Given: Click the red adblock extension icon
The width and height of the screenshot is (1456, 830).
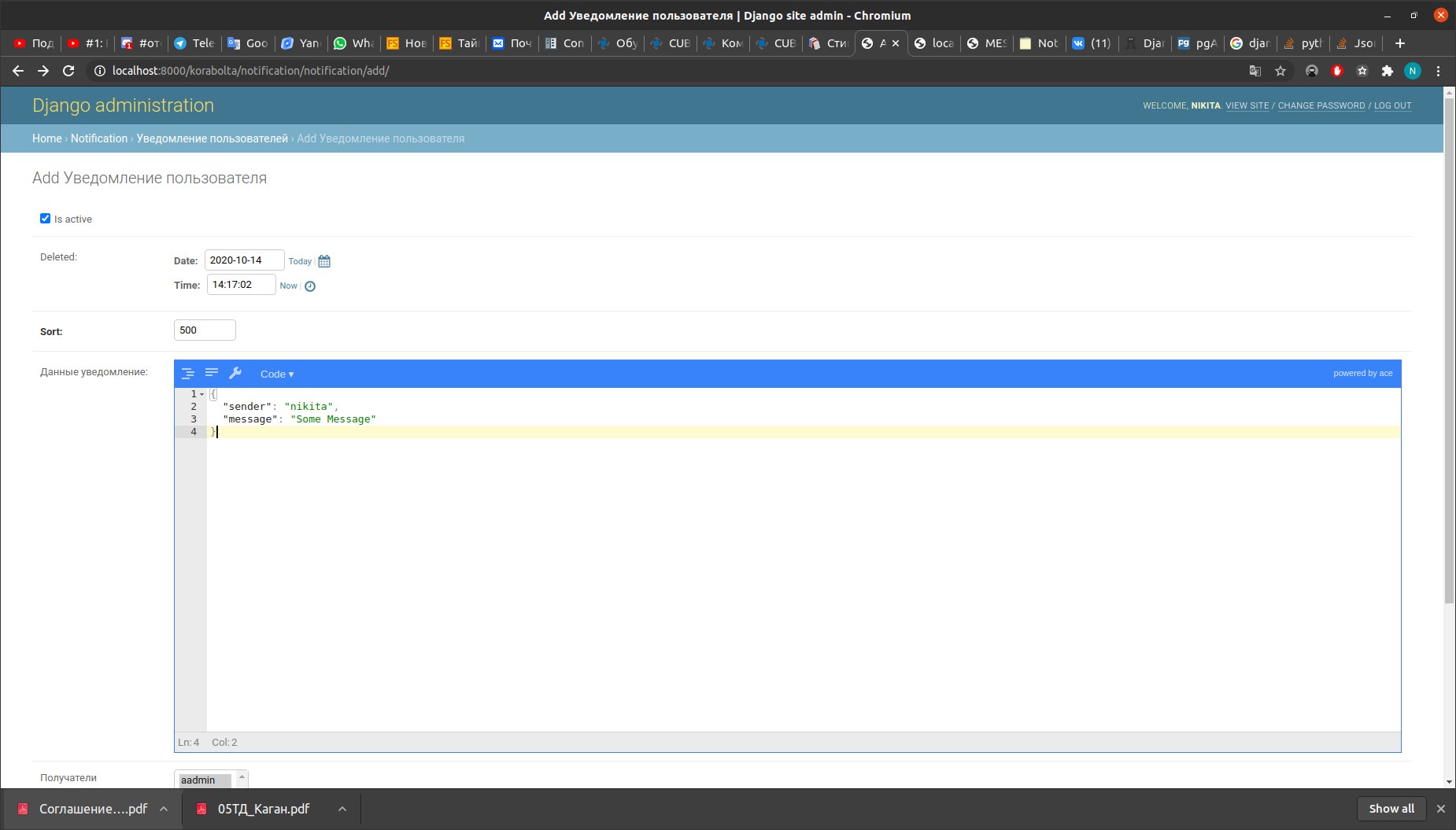Looking at the screenshot, I should [x=1336, y=71].
